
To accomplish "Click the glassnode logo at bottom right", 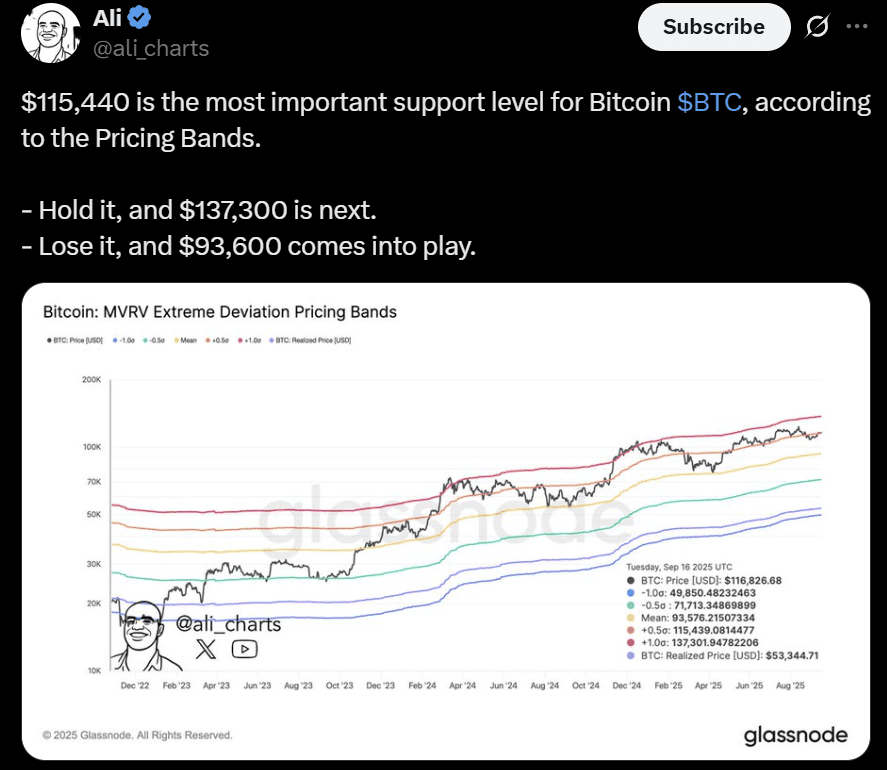I will click(795, 736).
